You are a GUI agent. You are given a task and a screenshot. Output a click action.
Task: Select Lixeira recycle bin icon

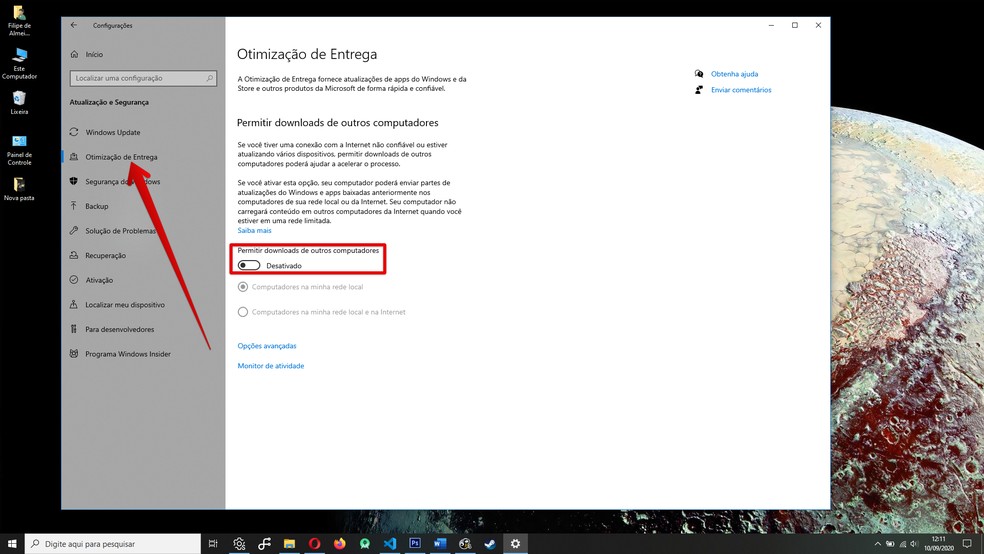point(19,103)
